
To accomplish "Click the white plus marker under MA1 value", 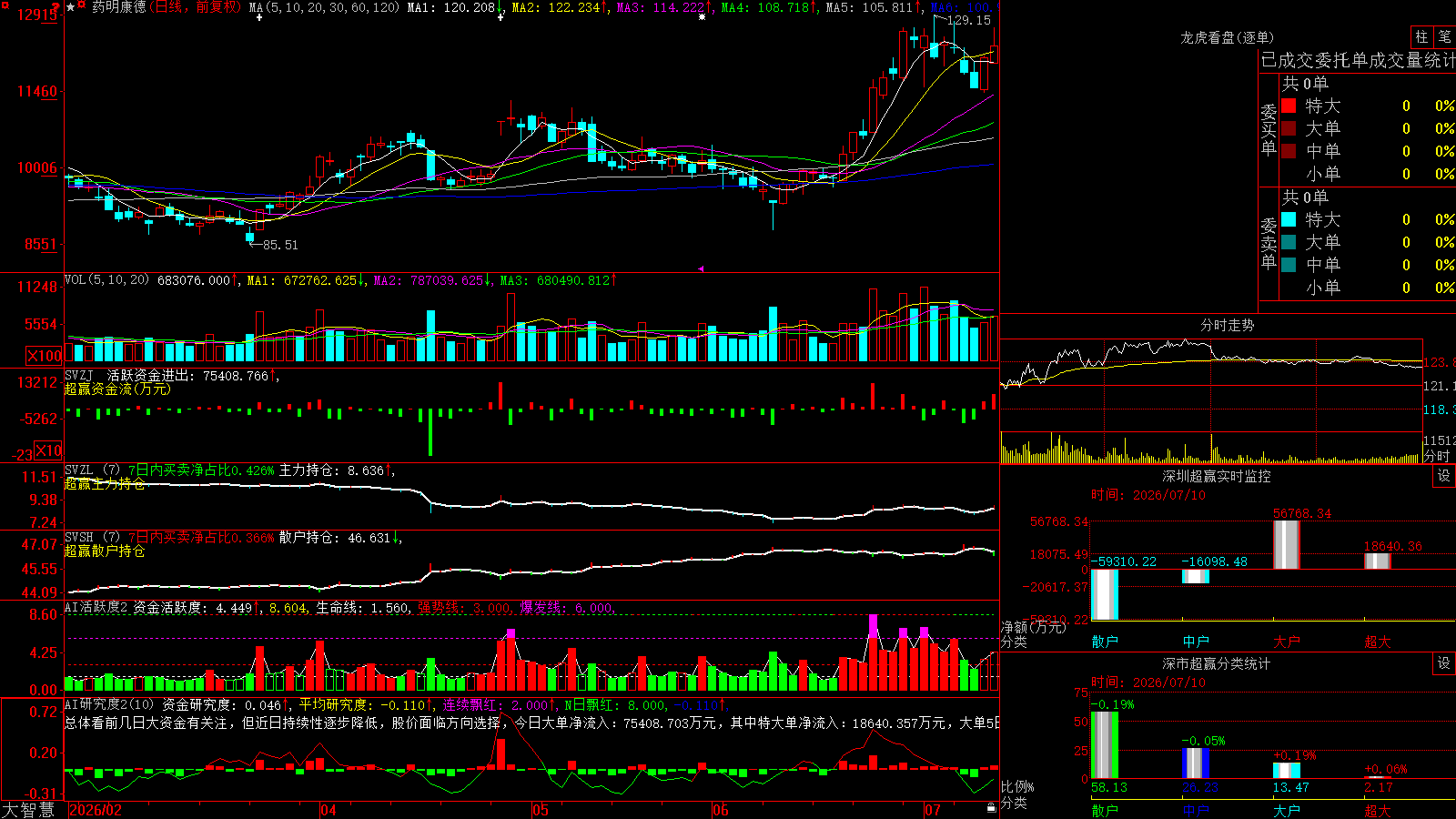I will coord(500,17).
